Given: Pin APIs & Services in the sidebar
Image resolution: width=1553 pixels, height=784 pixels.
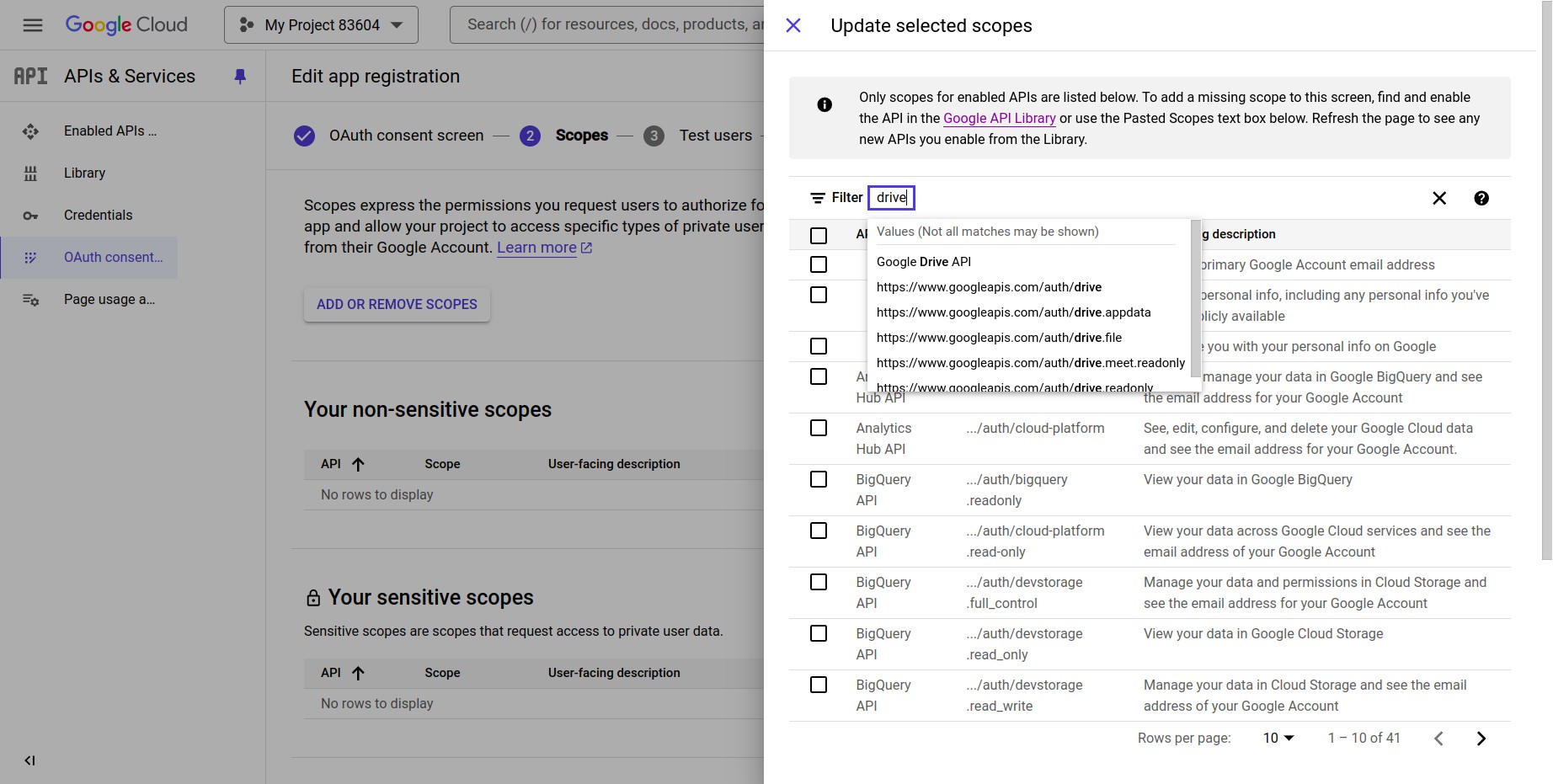Looking at the screenshot, I should tap(240, 76).
